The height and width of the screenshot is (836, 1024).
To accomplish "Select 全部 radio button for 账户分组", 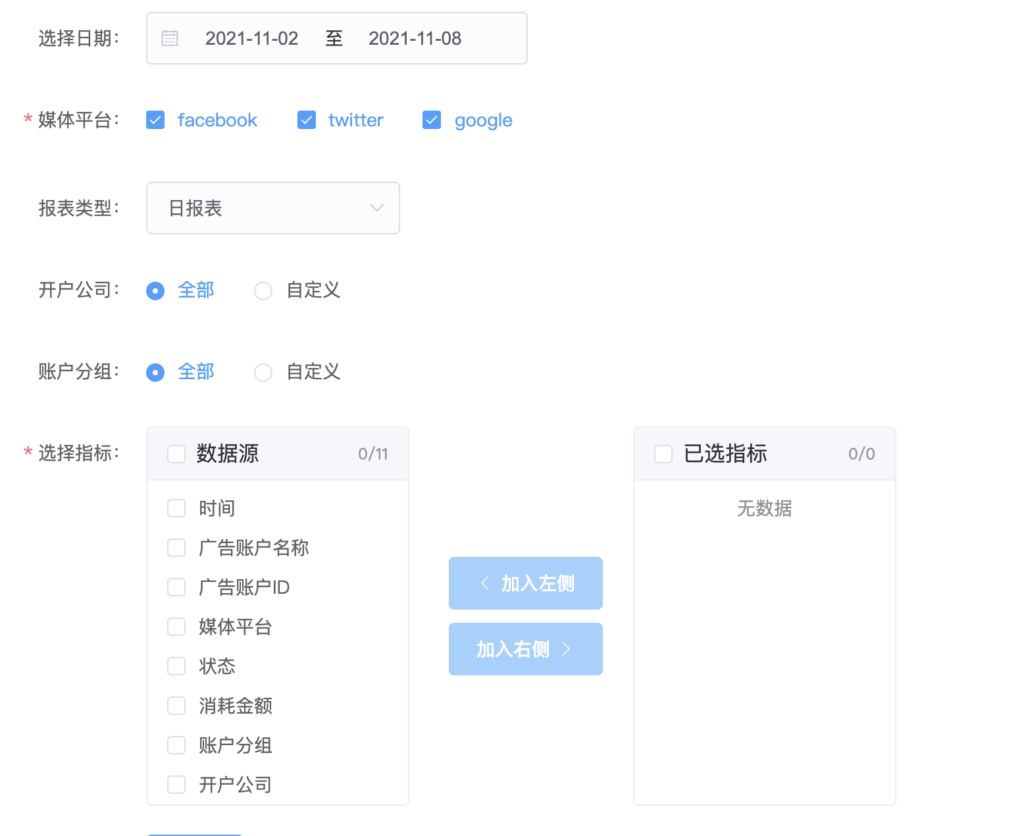I will [x=156, y=371].
